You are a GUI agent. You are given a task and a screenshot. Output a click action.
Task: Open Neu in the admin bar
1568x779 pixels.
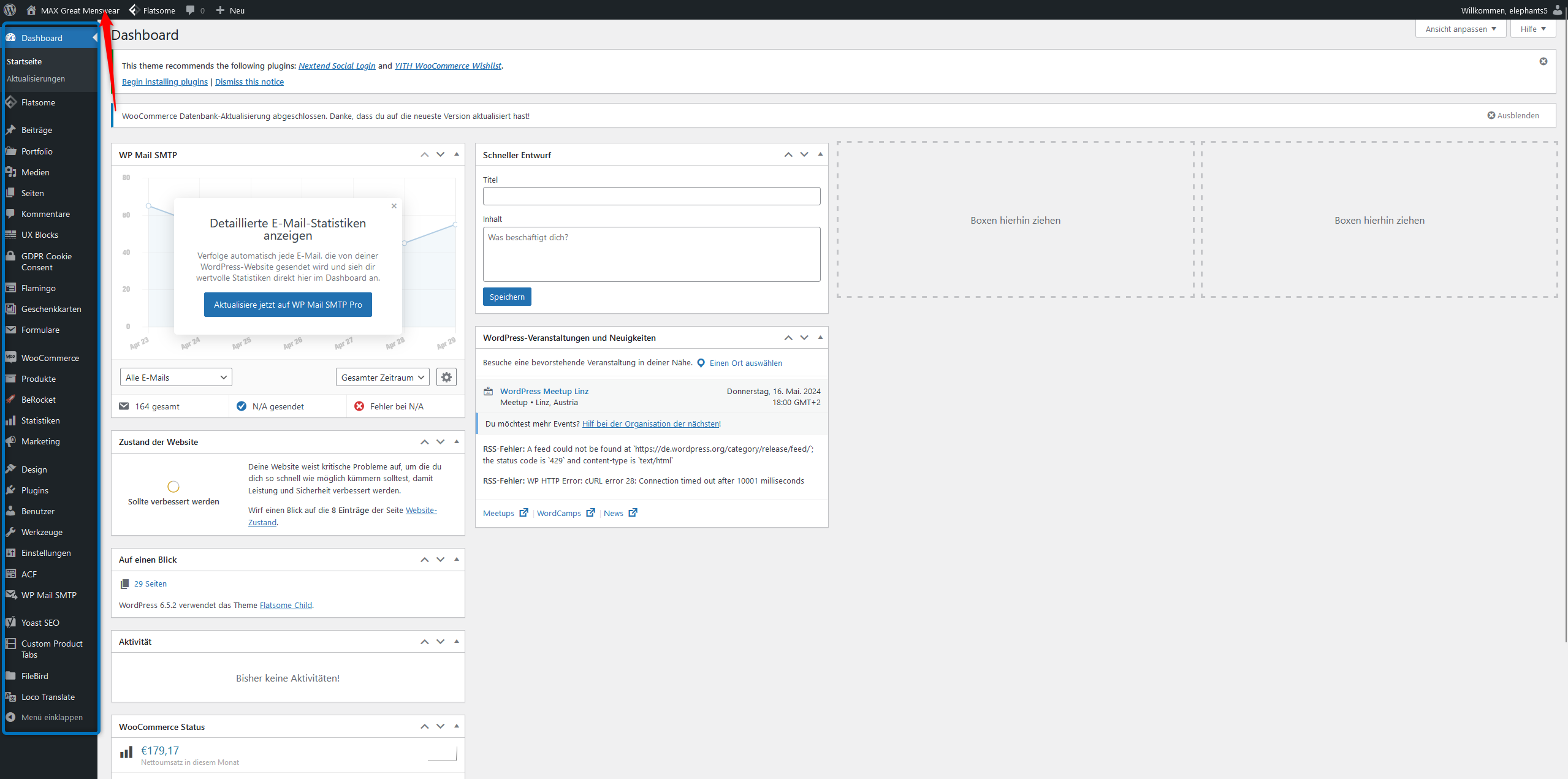pyautogui.click(x=230, y=10)
